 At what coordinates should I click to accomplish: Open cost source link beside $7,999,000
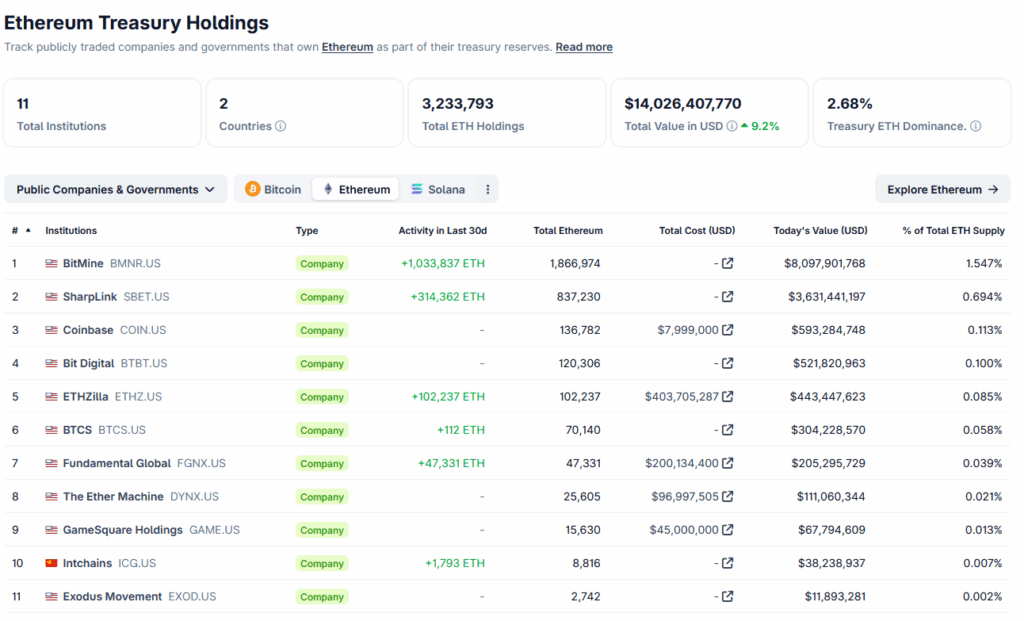click(x=728, y=330)
